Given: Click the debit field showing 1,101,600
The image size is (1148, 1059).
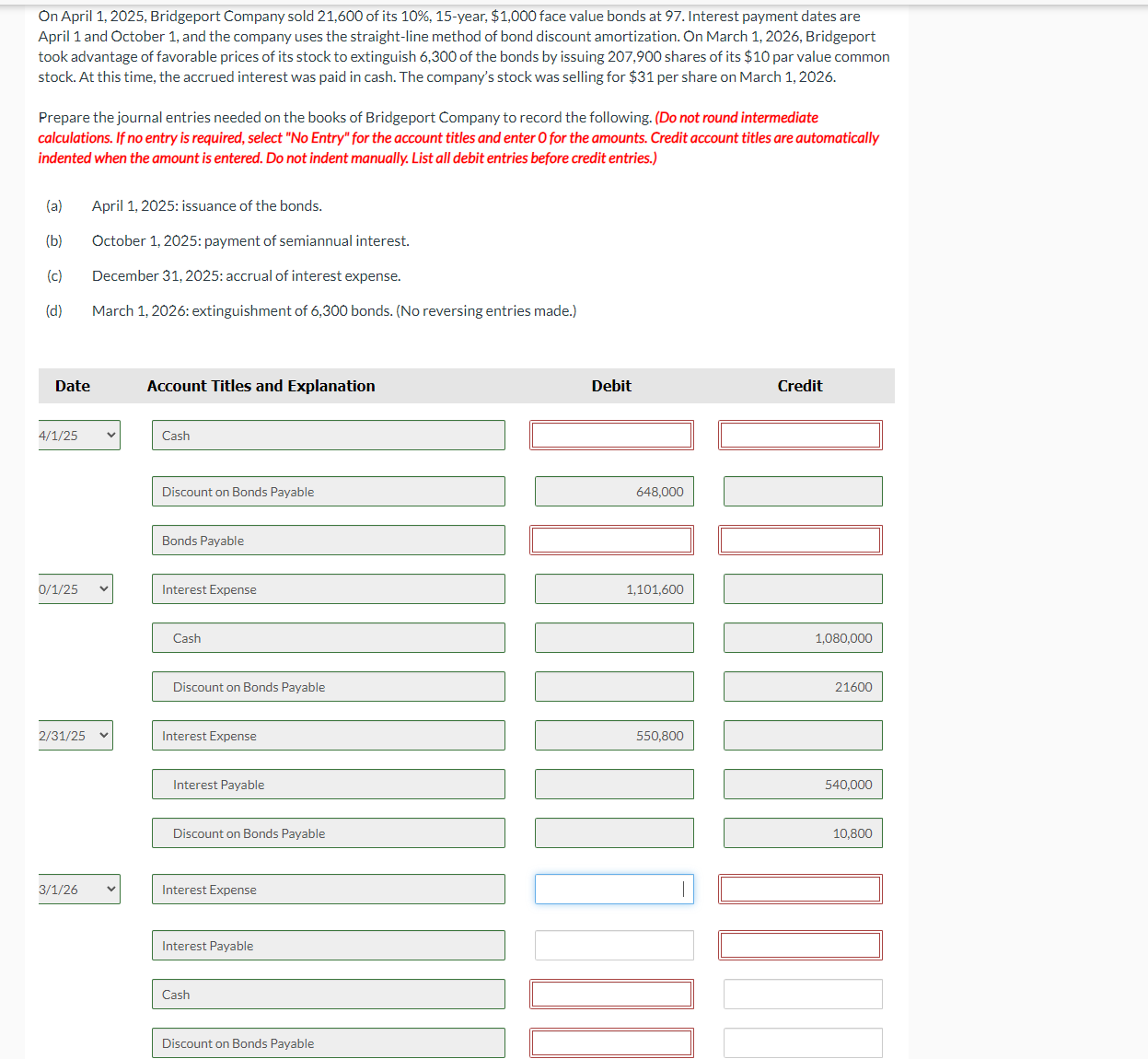Looking at the screenshot, I should click(614, 589).
